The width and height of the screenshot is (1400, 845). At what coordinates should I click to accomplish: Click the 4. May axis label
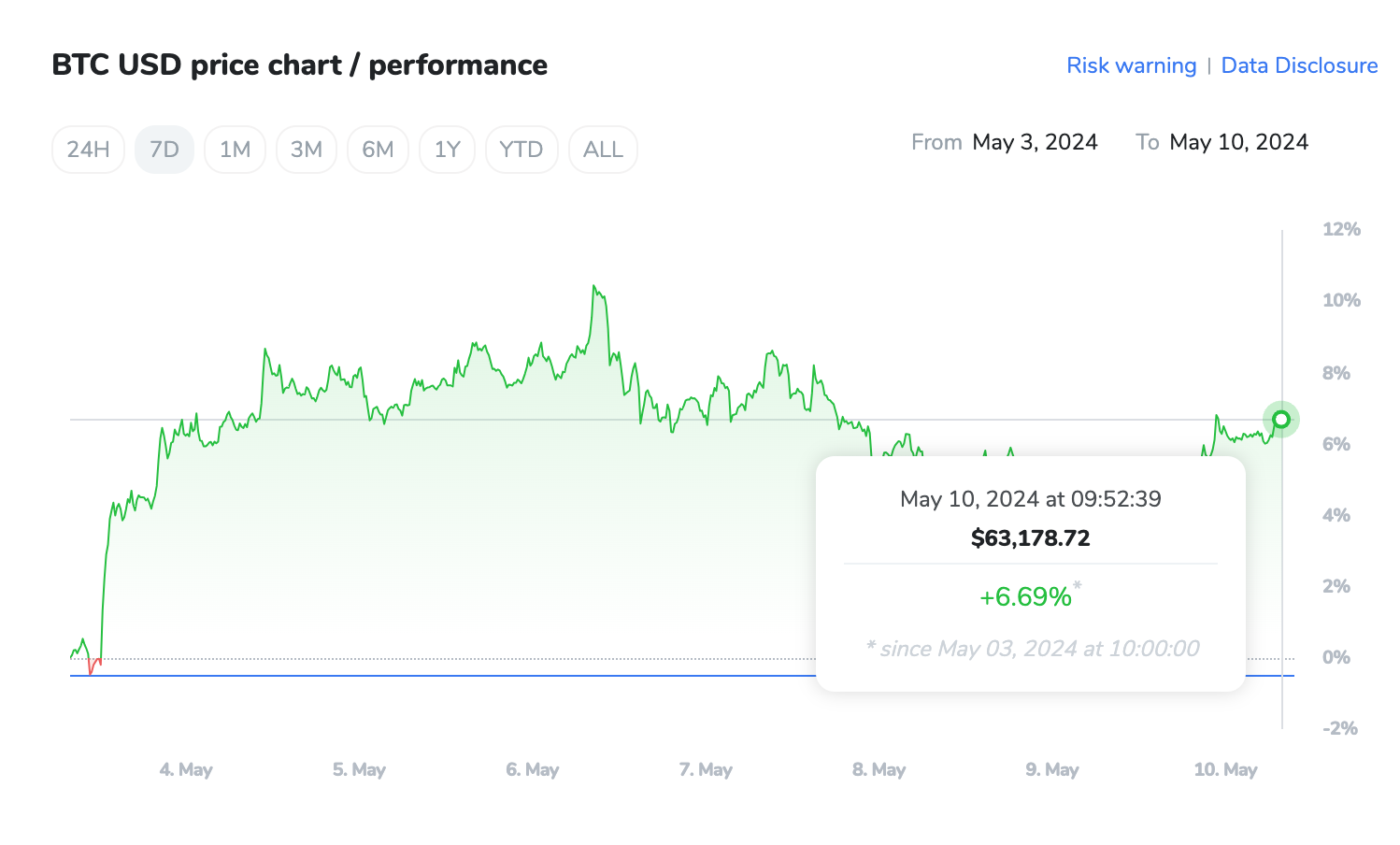pyautogui.click(x=186, y=769)
